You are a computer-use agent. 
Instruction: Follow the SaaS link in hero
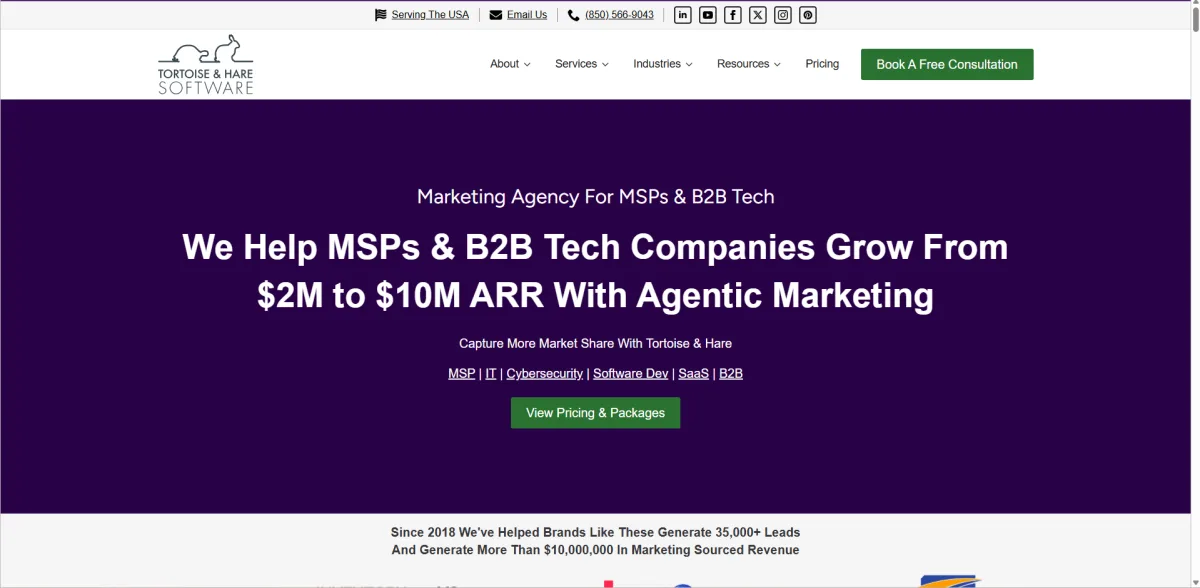(x=693, y=374)
